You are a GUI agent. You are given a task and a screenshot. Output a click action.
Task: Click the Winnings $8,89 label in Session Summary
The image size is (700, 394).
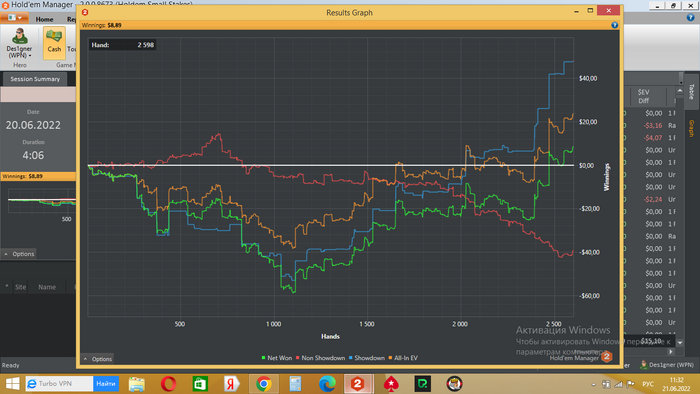(x=22, y=176)
